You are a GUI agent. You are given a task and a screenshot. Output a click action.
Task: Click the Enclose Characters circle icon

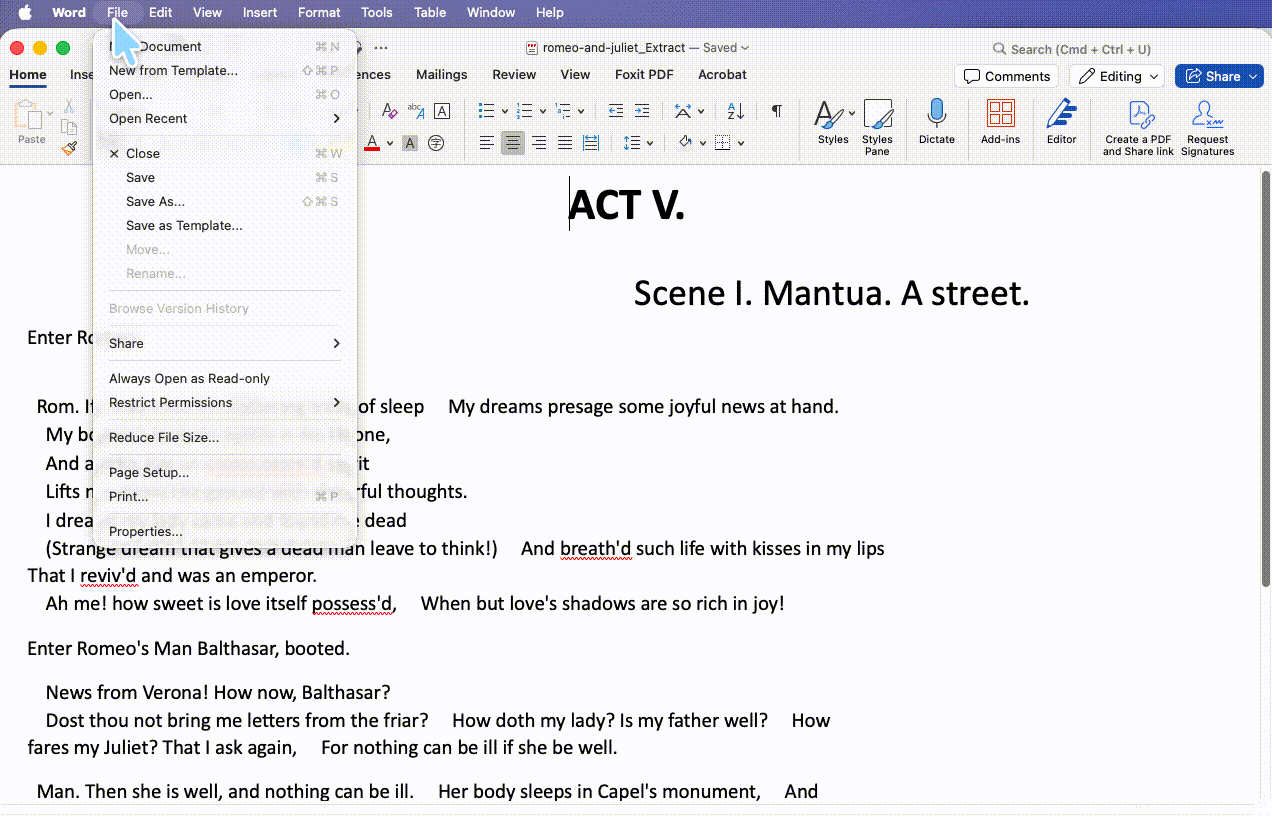pos(436,143)
